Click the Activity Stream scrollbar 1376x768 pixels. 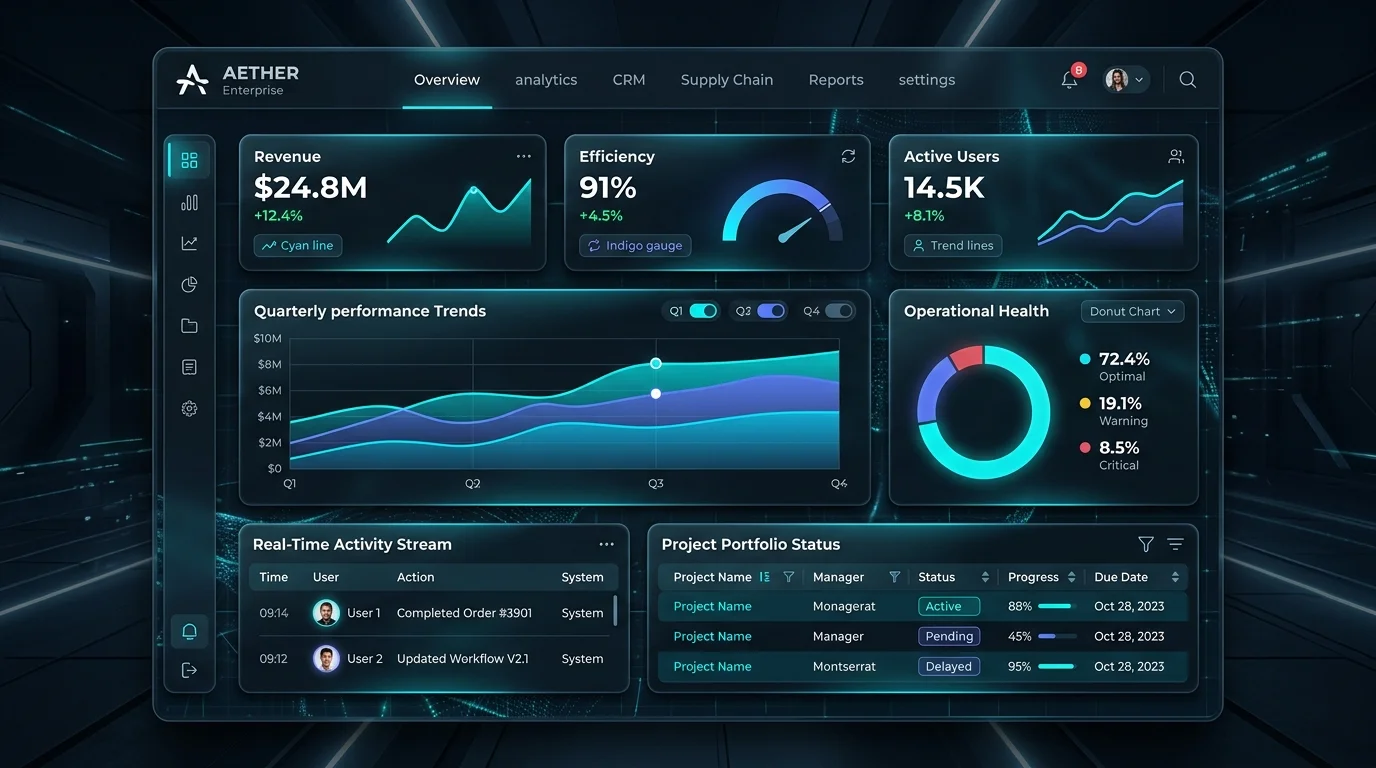(615, 610)
